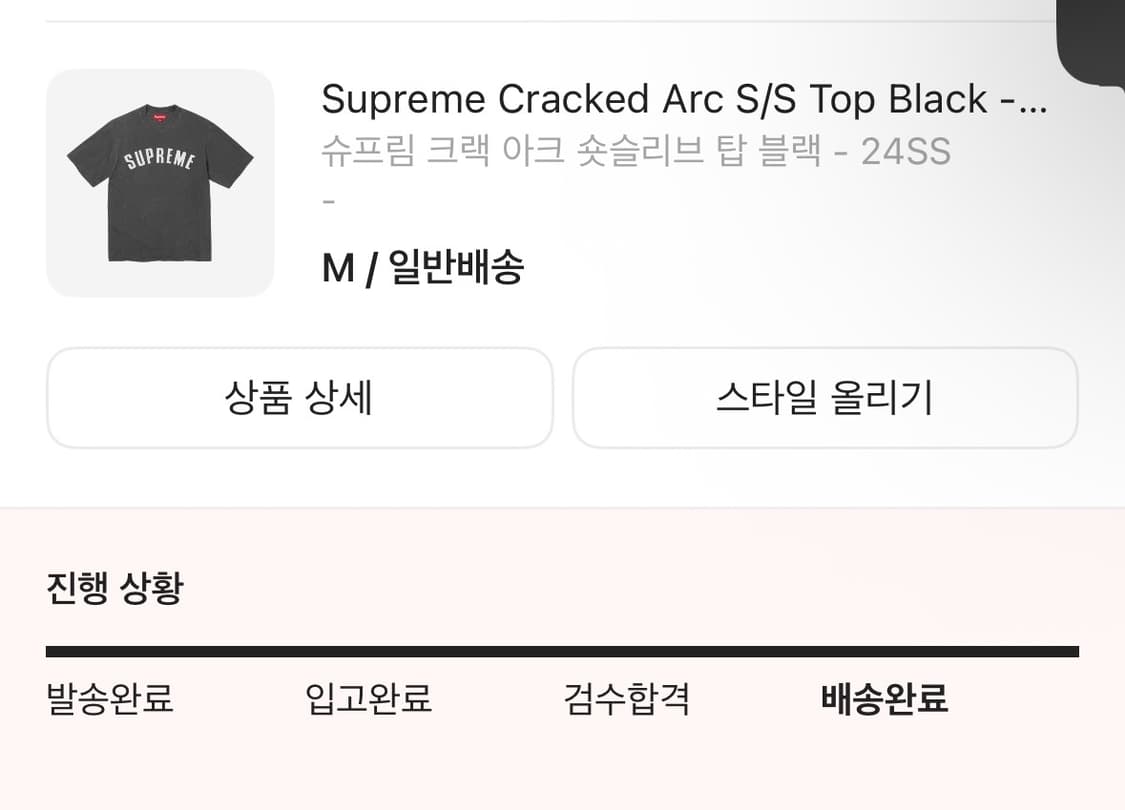This screenshot has height=810, width=1125.
Task: Tap the M / 일반배송 size option text
Action: [422, 267]
